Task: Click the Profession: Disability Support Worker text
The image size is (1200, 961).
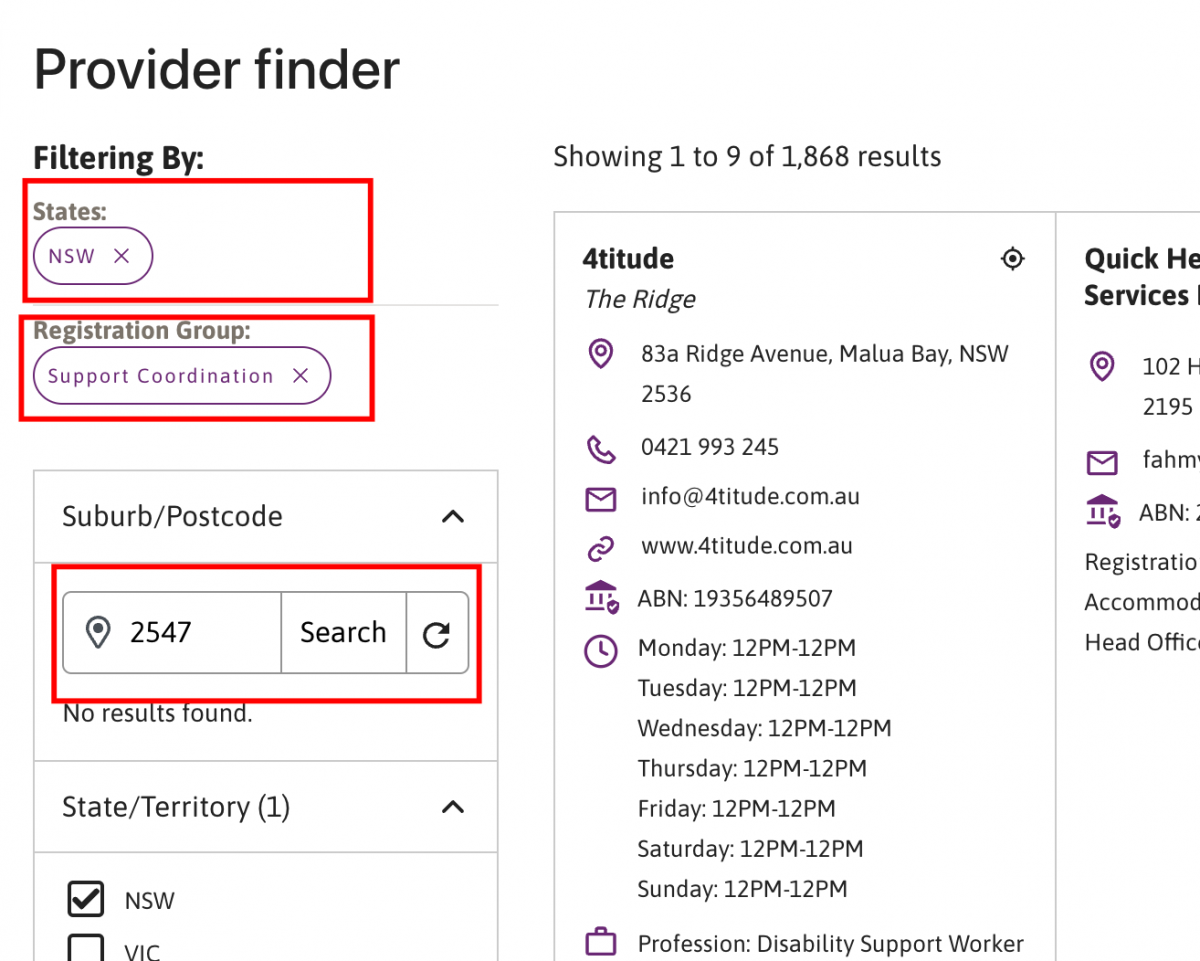Action: tap(831, 944)
